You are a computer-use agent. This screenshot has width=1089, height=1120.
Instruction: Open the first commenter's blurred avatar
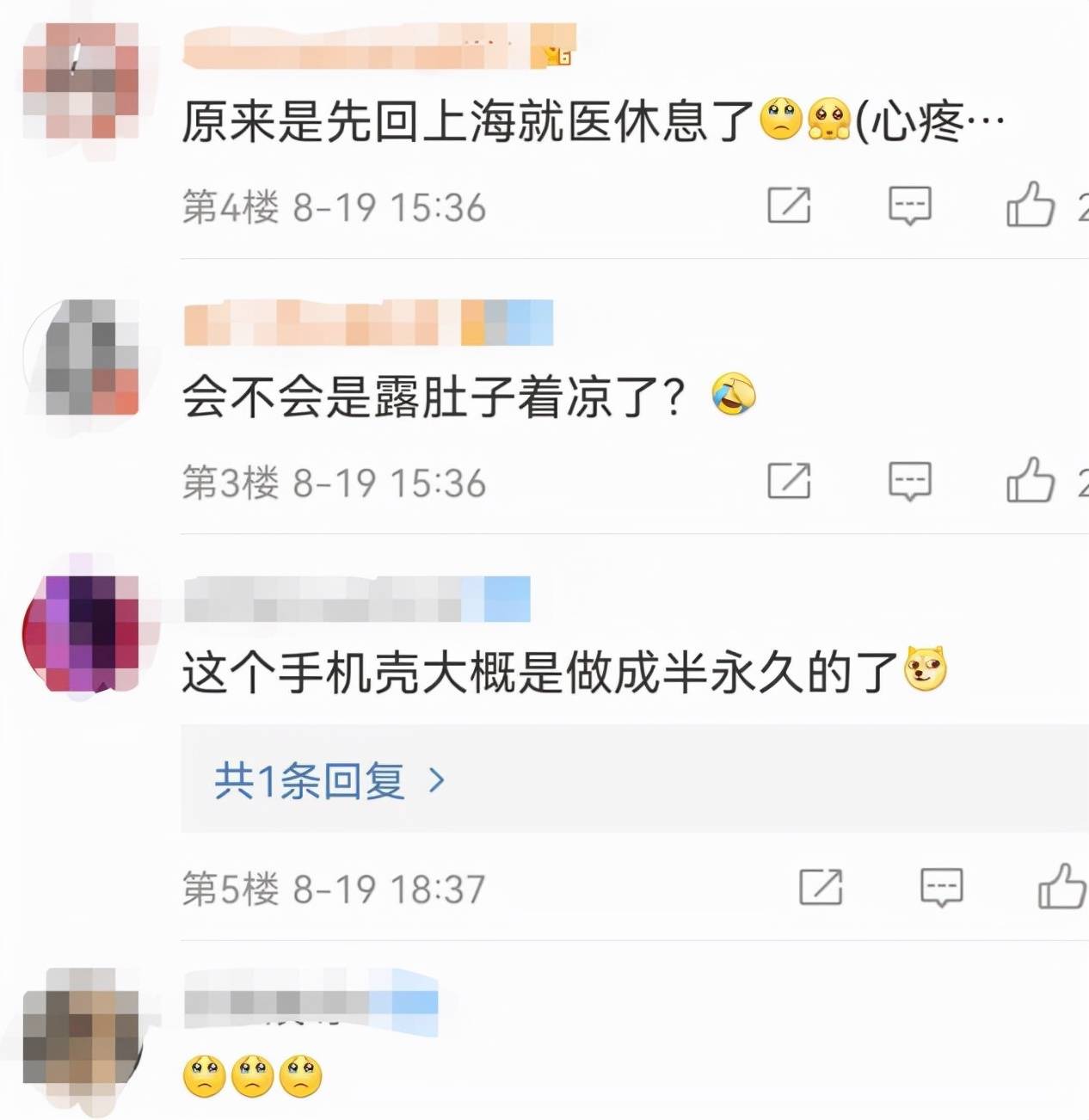click(x=80, y=81)
